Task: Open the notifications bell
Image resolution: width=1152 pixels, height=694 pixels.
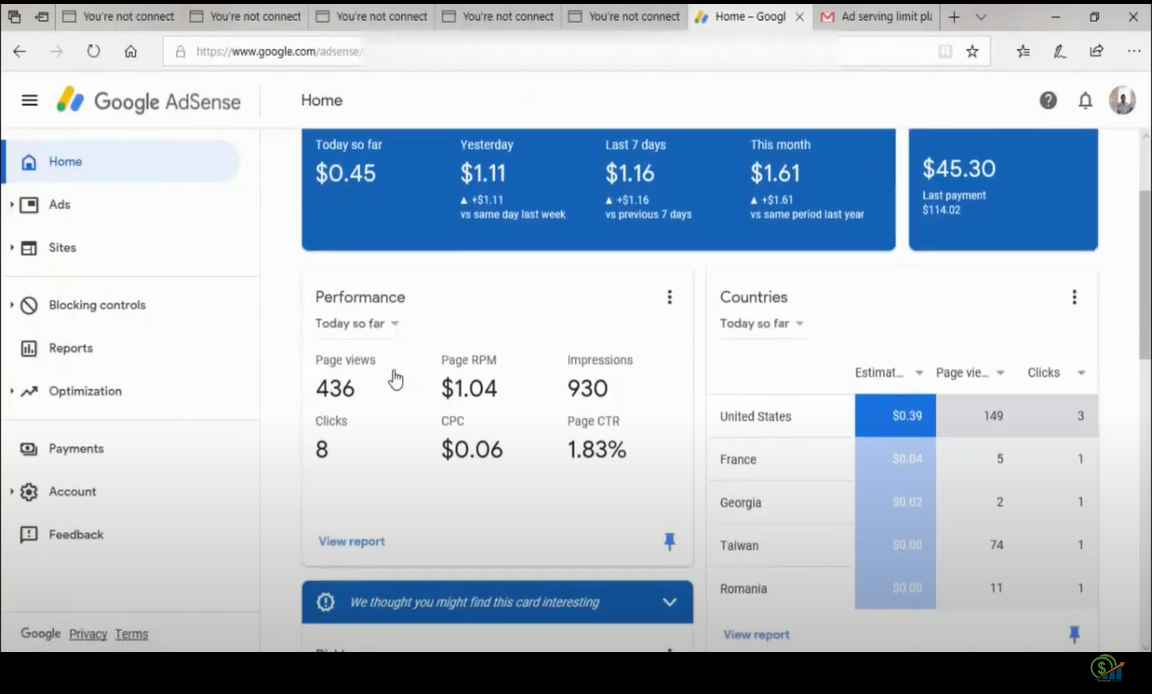Action: (1085, 101)
